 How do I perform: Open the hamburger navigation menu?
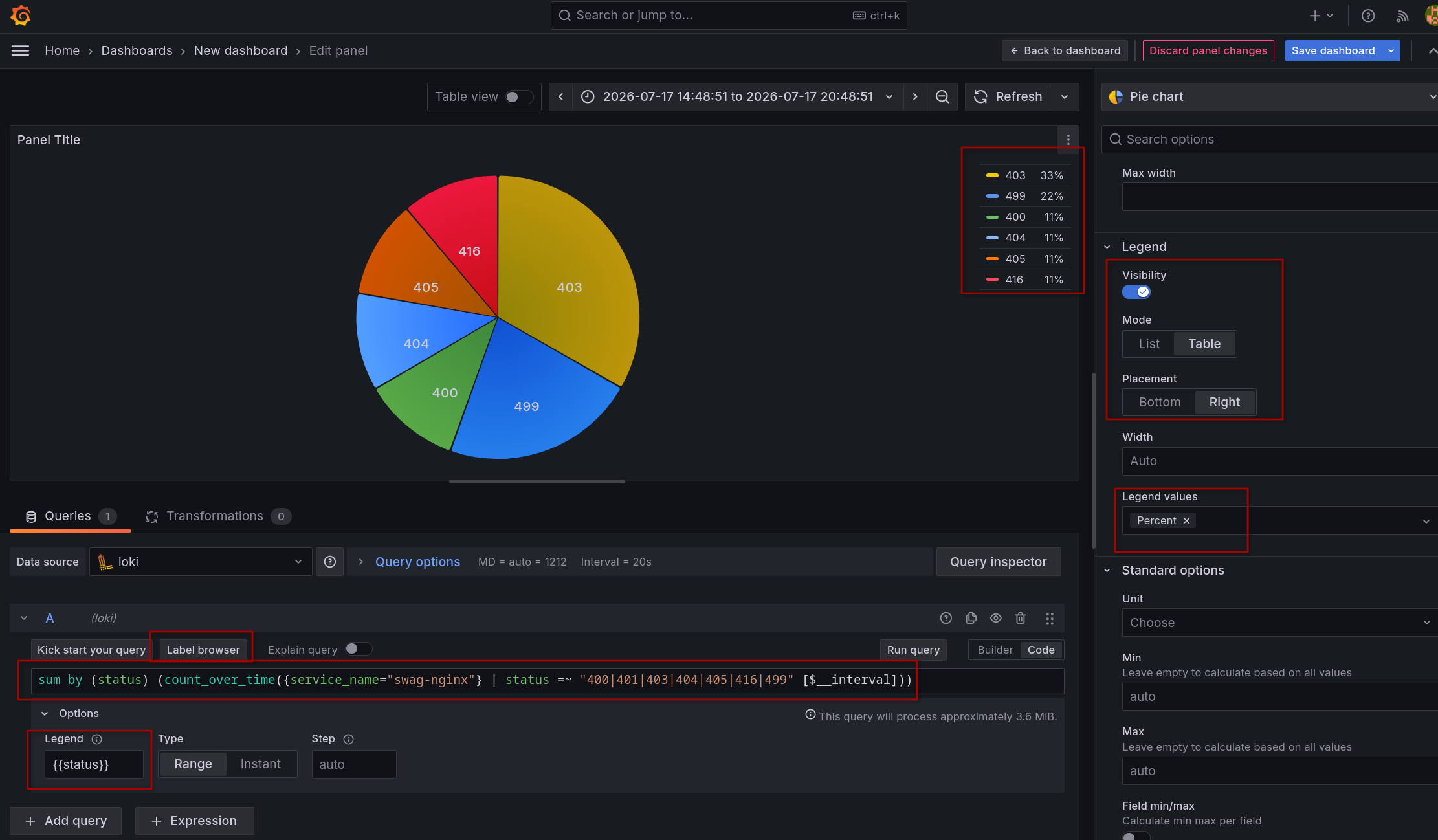click(21, 50)
